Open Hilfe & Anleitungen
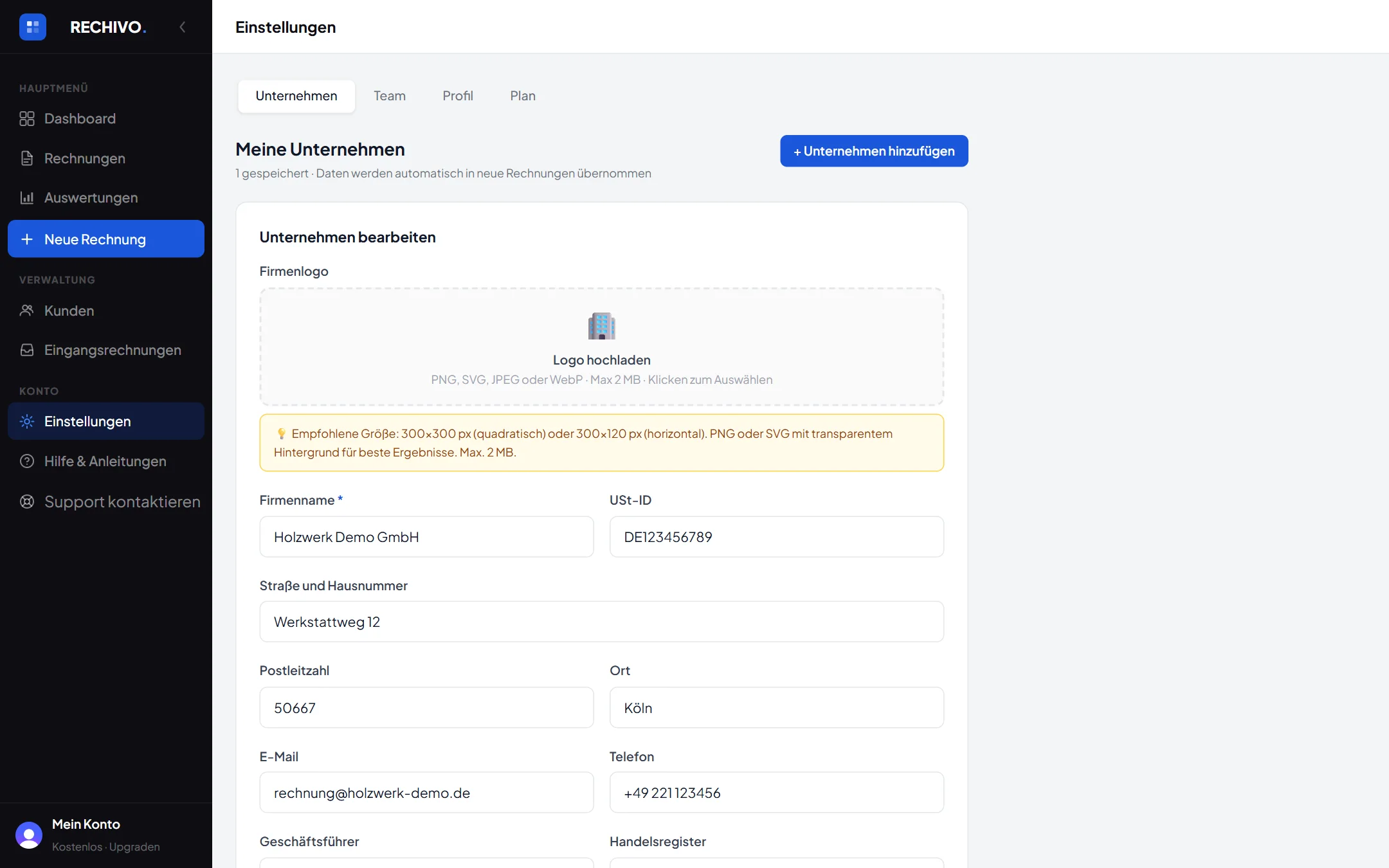This screenshot has height=868, width=1389. click(x=105, y=461)
